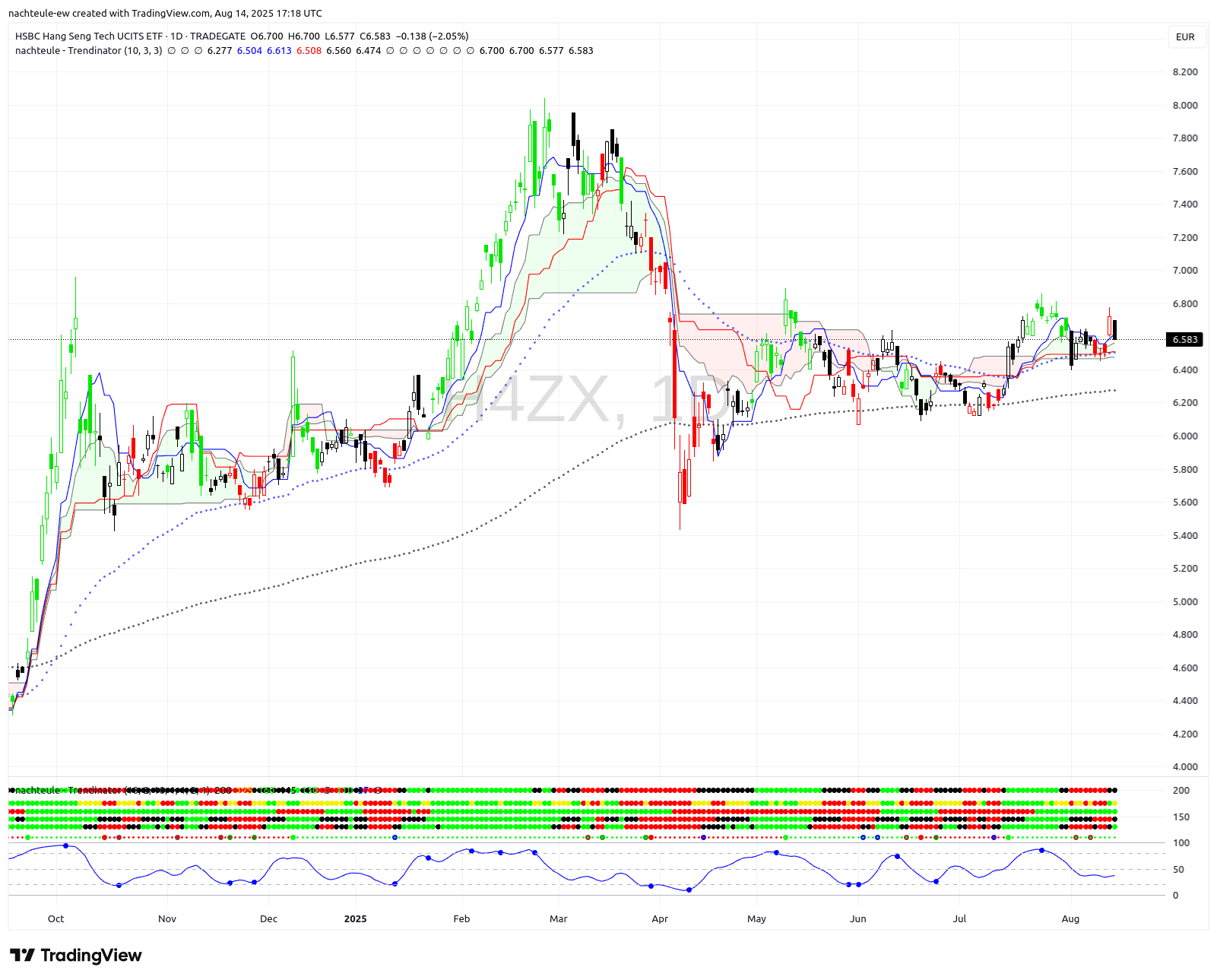Click the -0.138 (-2.05%) change value
The image size is (1217, 980).
tap(433, 36)
